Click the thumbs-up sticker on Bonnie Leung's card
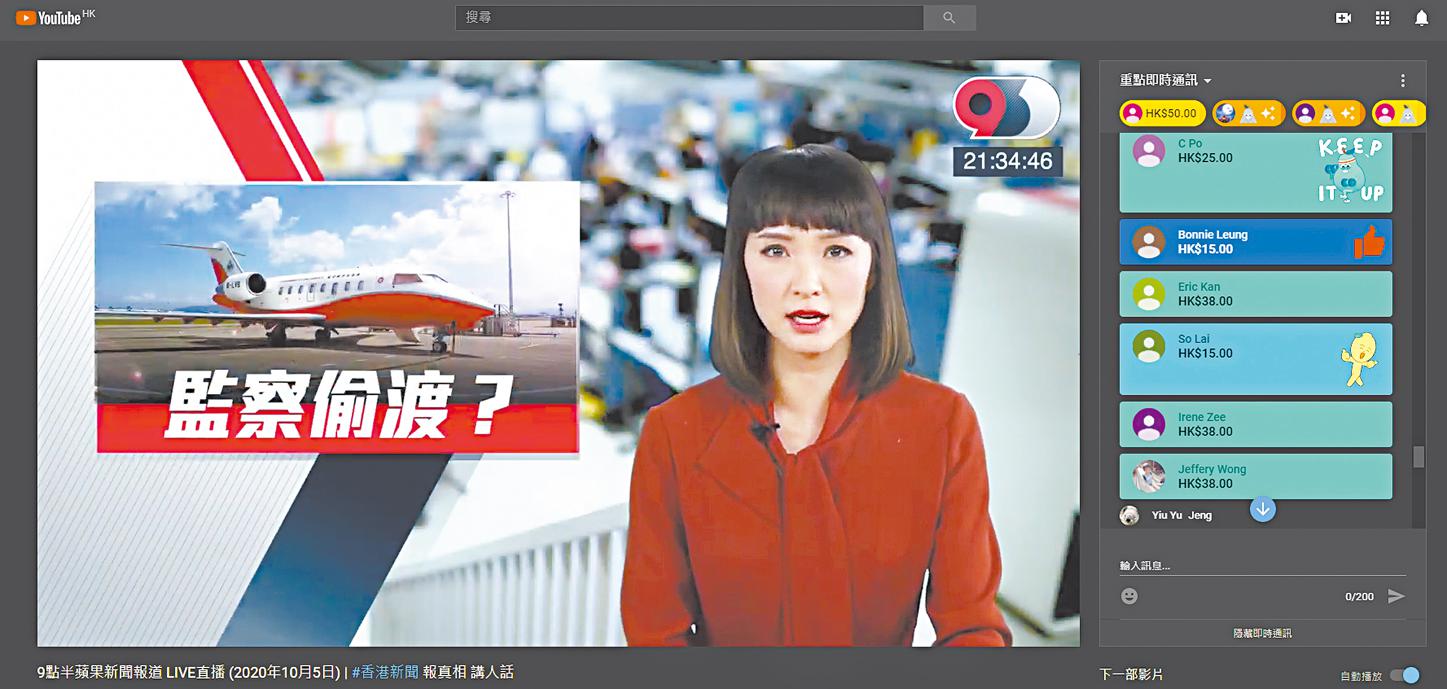This screenshot has height=689, width=1447. pos(1369,241)
